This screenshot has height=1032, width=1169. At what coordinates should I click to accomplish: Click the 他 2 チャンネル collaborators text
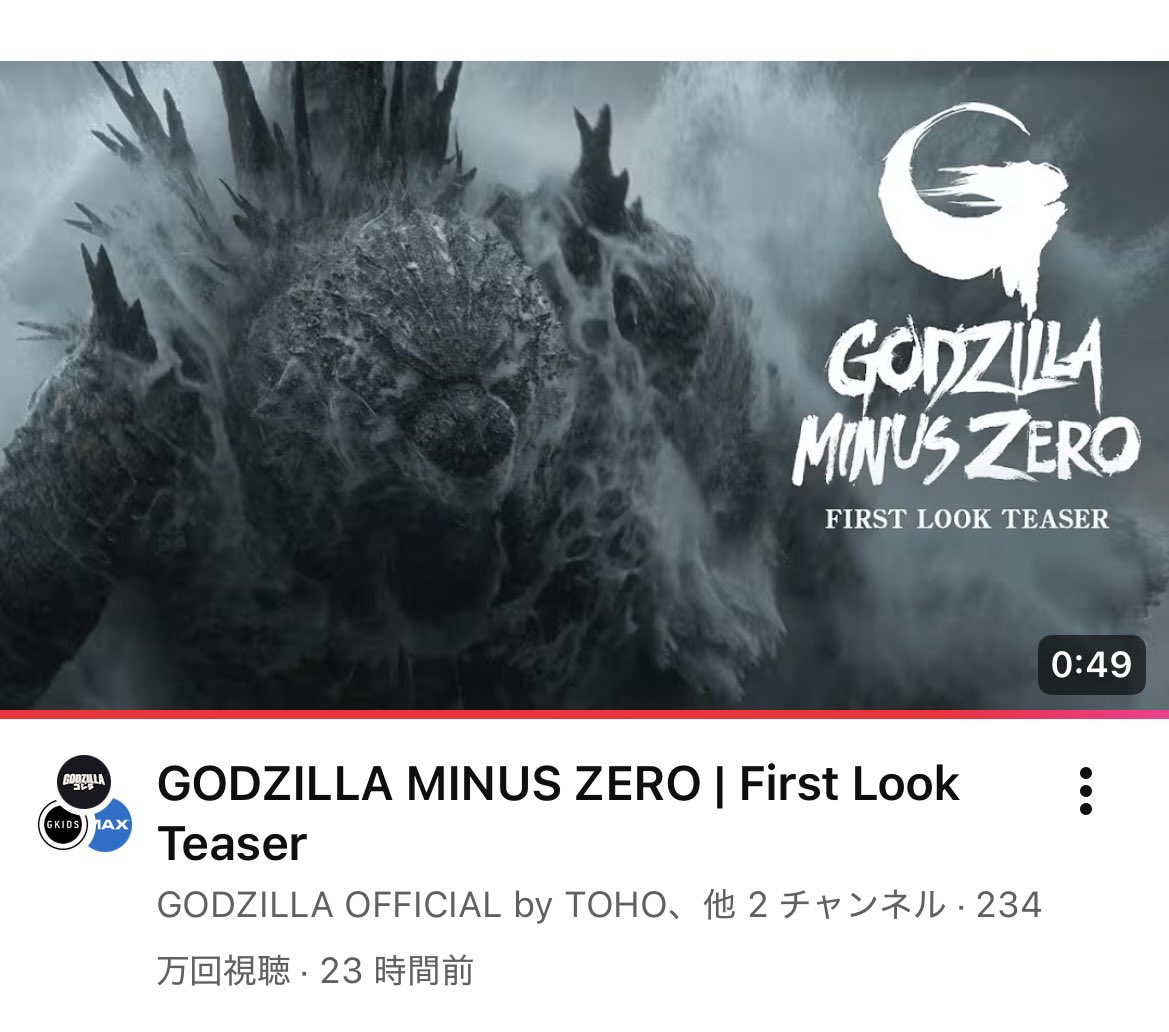(824, 905)
